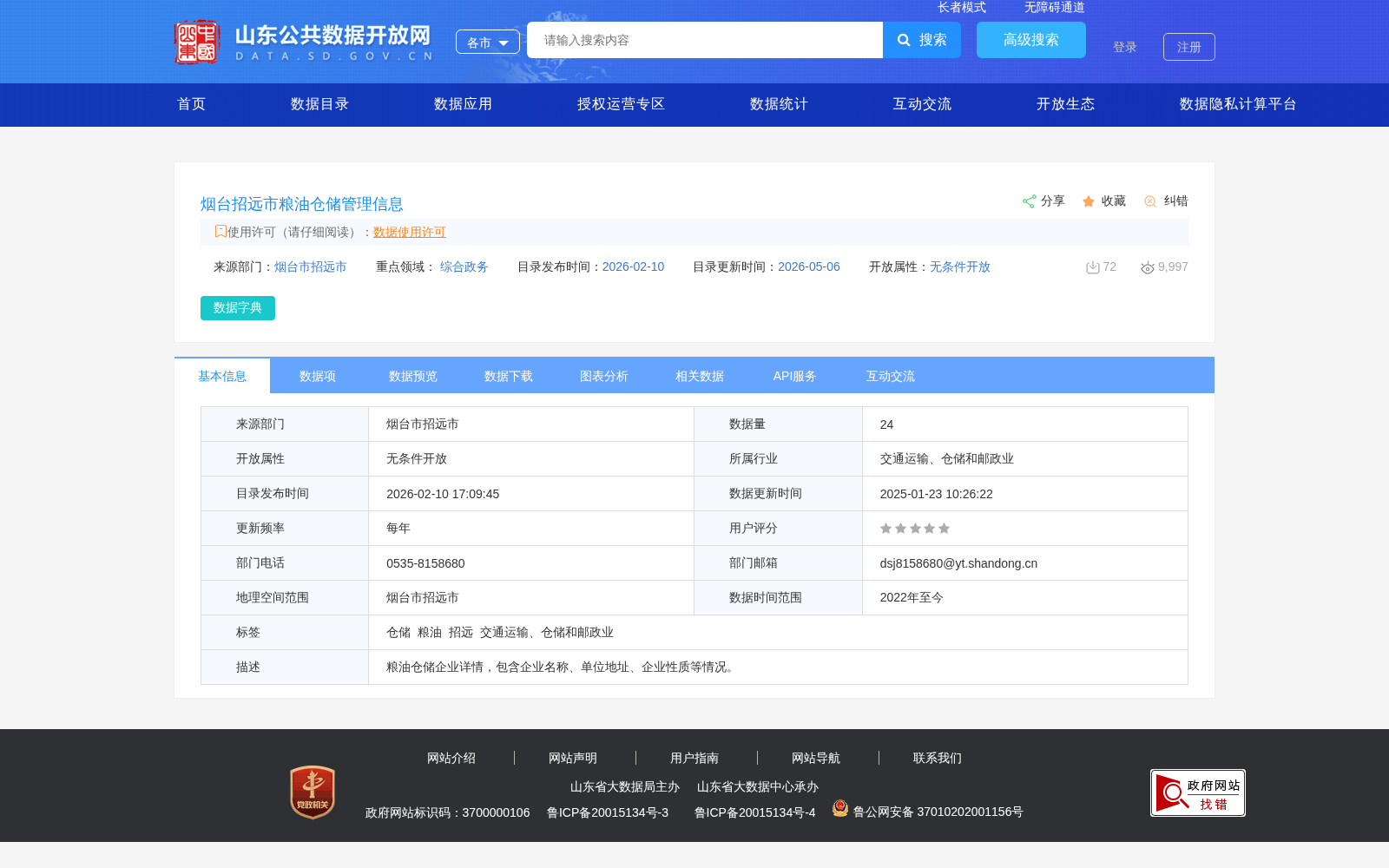Click the 数据字典 button

point(238,308)
